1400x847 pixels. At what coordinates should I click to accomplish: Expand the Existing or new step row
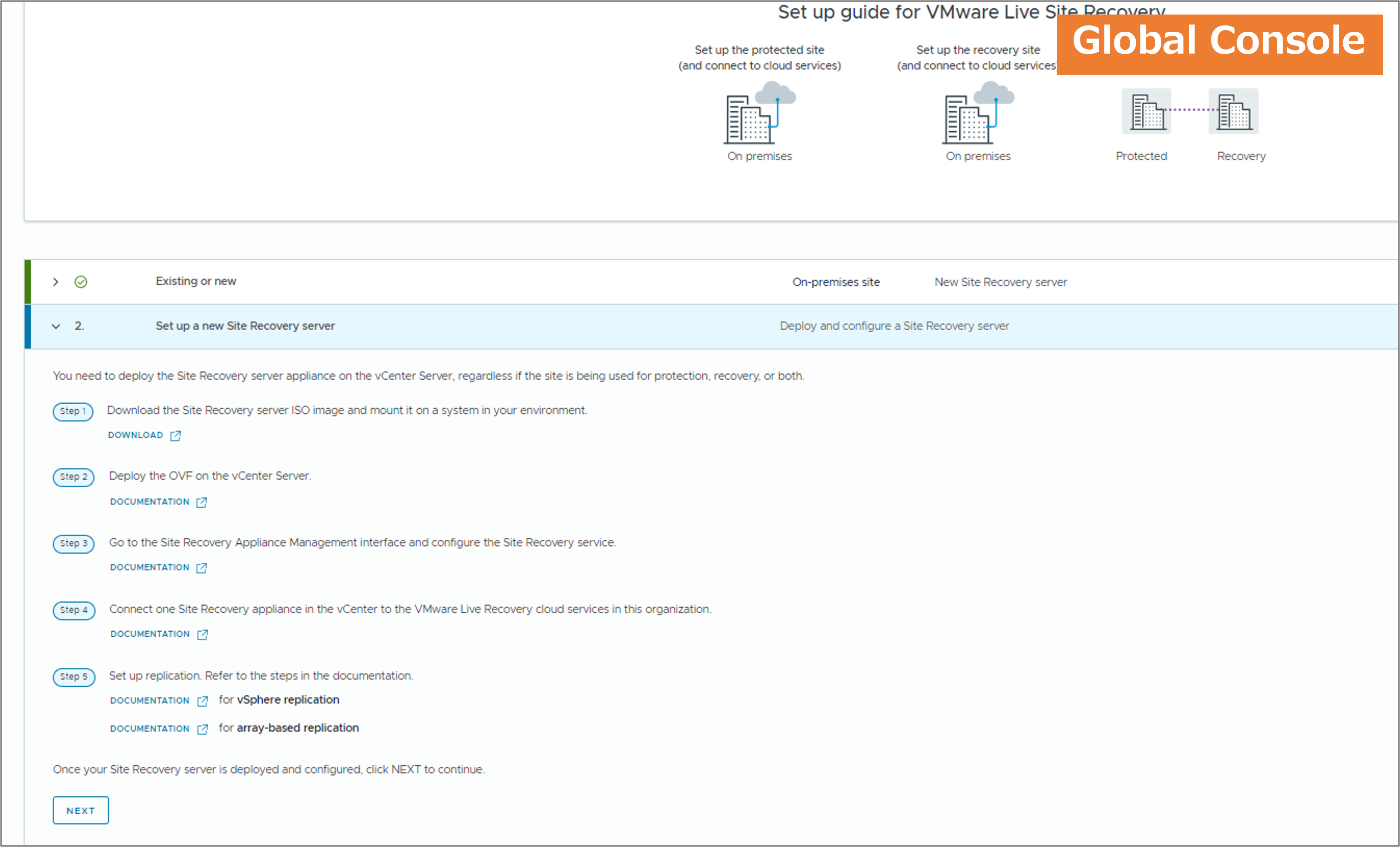tap(56, 282)
